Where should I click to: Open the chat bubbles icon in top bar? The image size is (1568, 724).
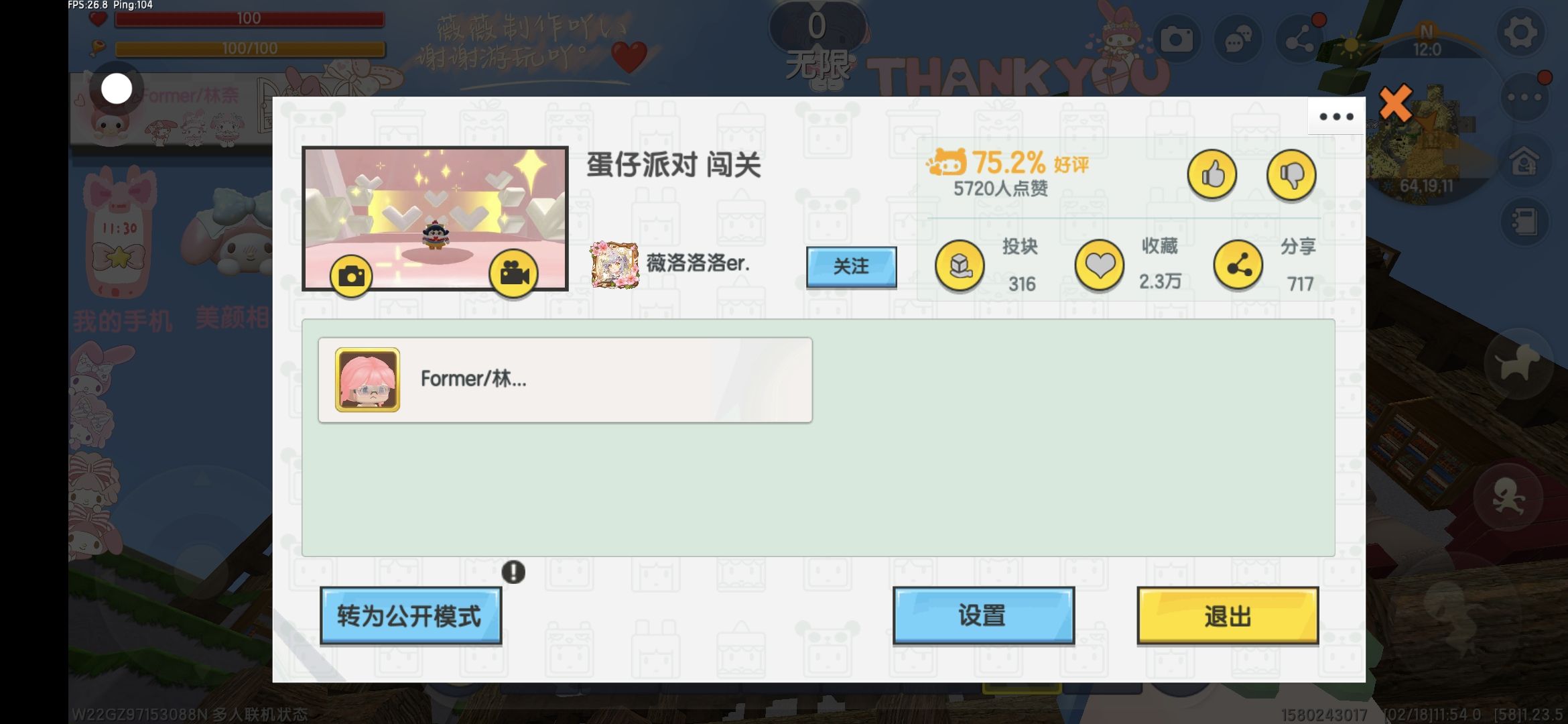[x=1238, y=40]
